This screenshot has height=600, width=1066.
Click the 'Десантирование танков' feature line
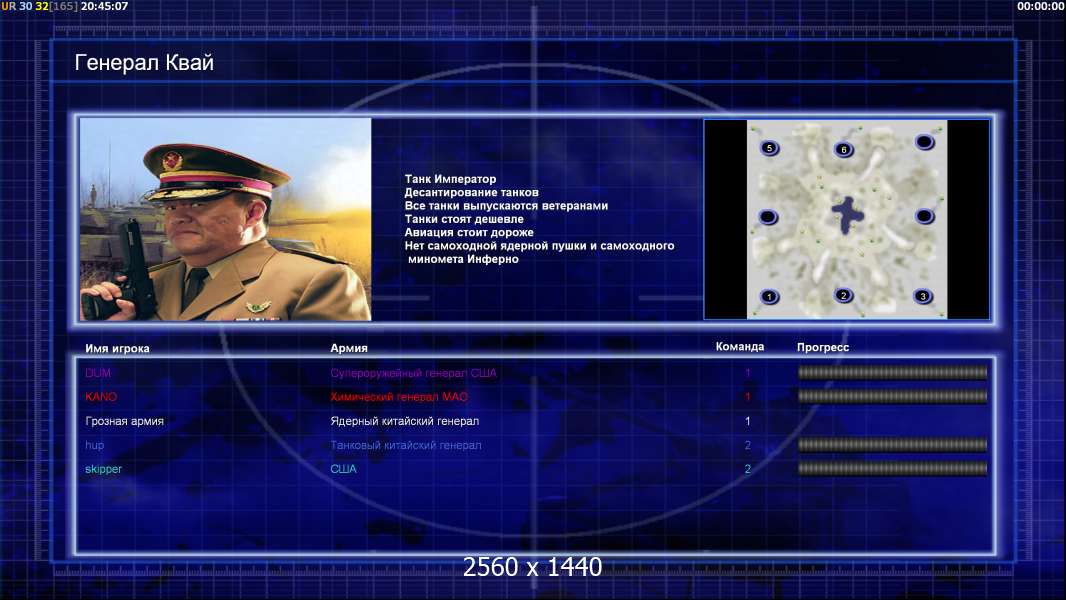coord(471,192)
